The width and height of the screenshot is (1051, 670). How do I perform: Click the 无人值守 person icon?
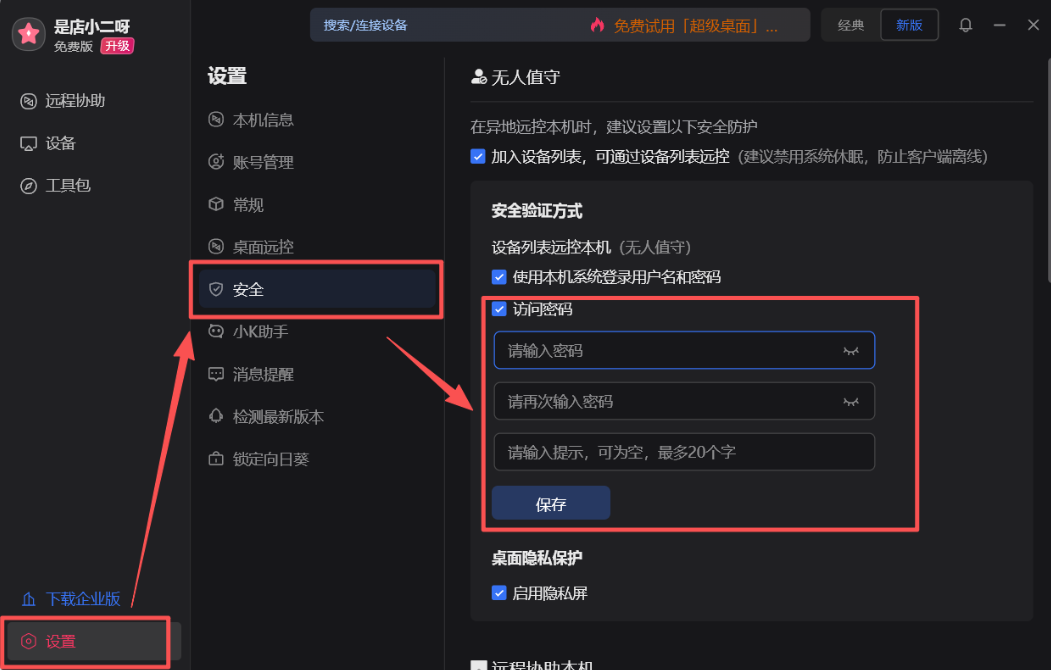point(479,77)
